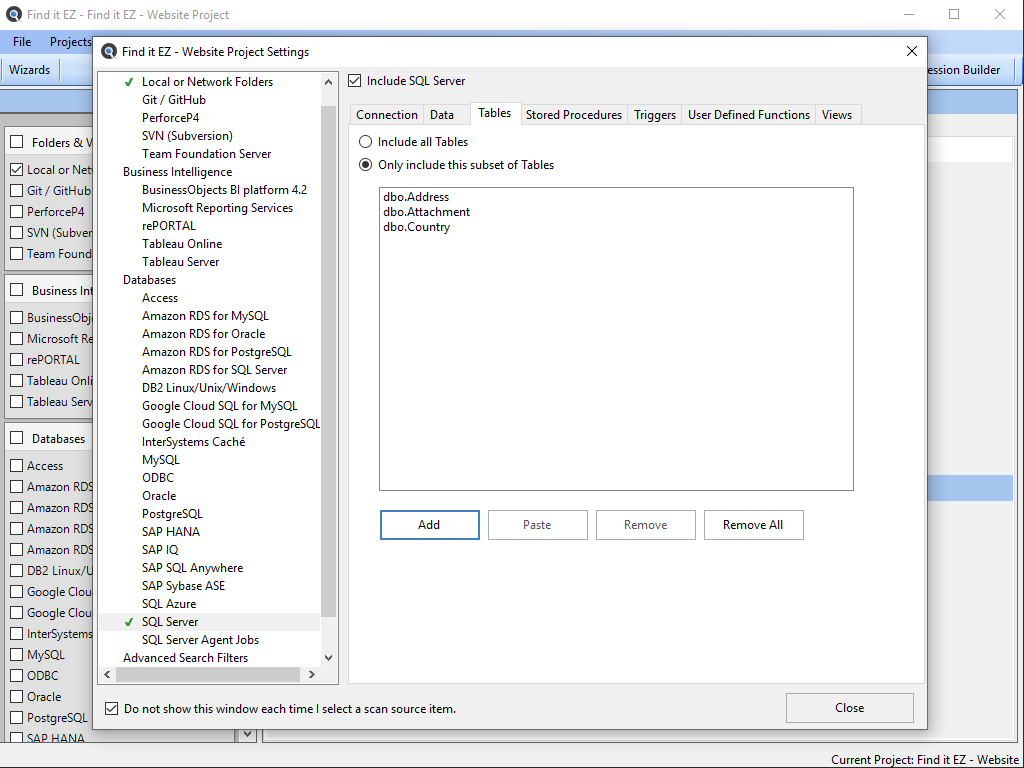Click the Find it EZ dialog logo icon
Image resolution: width=1024 pixels, height=768 pixels.
tap(110, 52)
